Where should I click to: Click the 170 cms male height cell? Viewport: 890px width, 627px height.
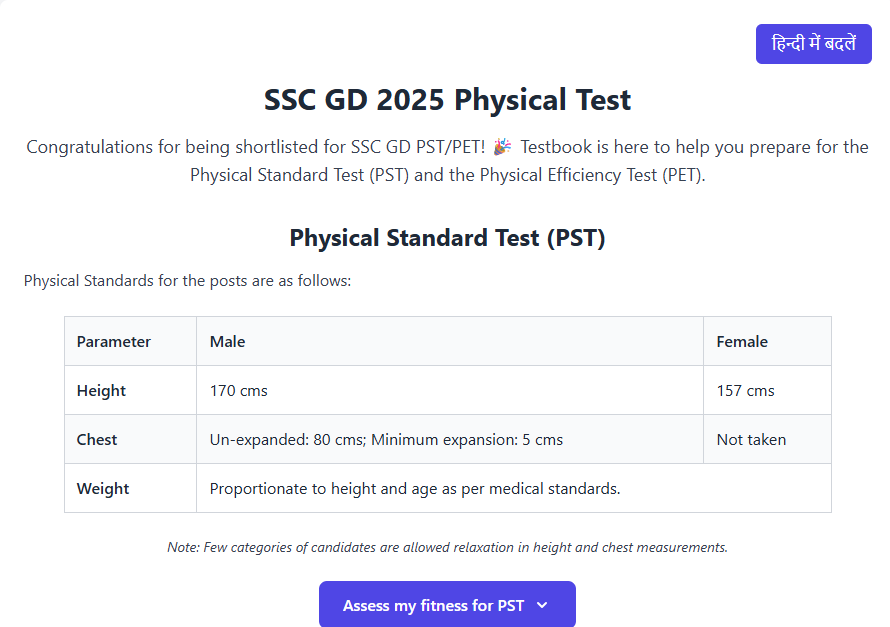pos(239,390)
